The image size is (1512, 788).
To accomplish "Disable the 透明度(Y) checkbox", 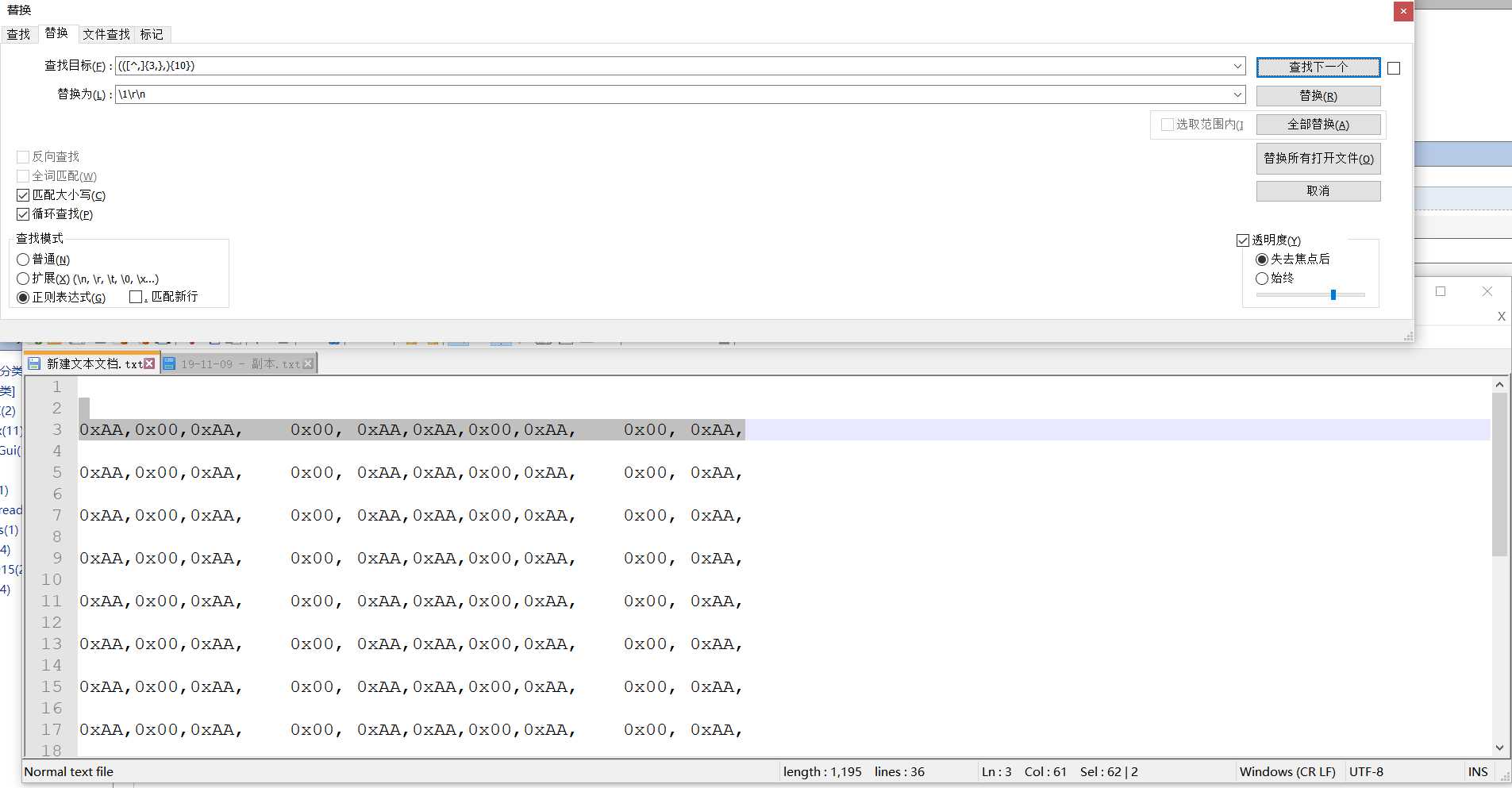I will coord(1243,240).
